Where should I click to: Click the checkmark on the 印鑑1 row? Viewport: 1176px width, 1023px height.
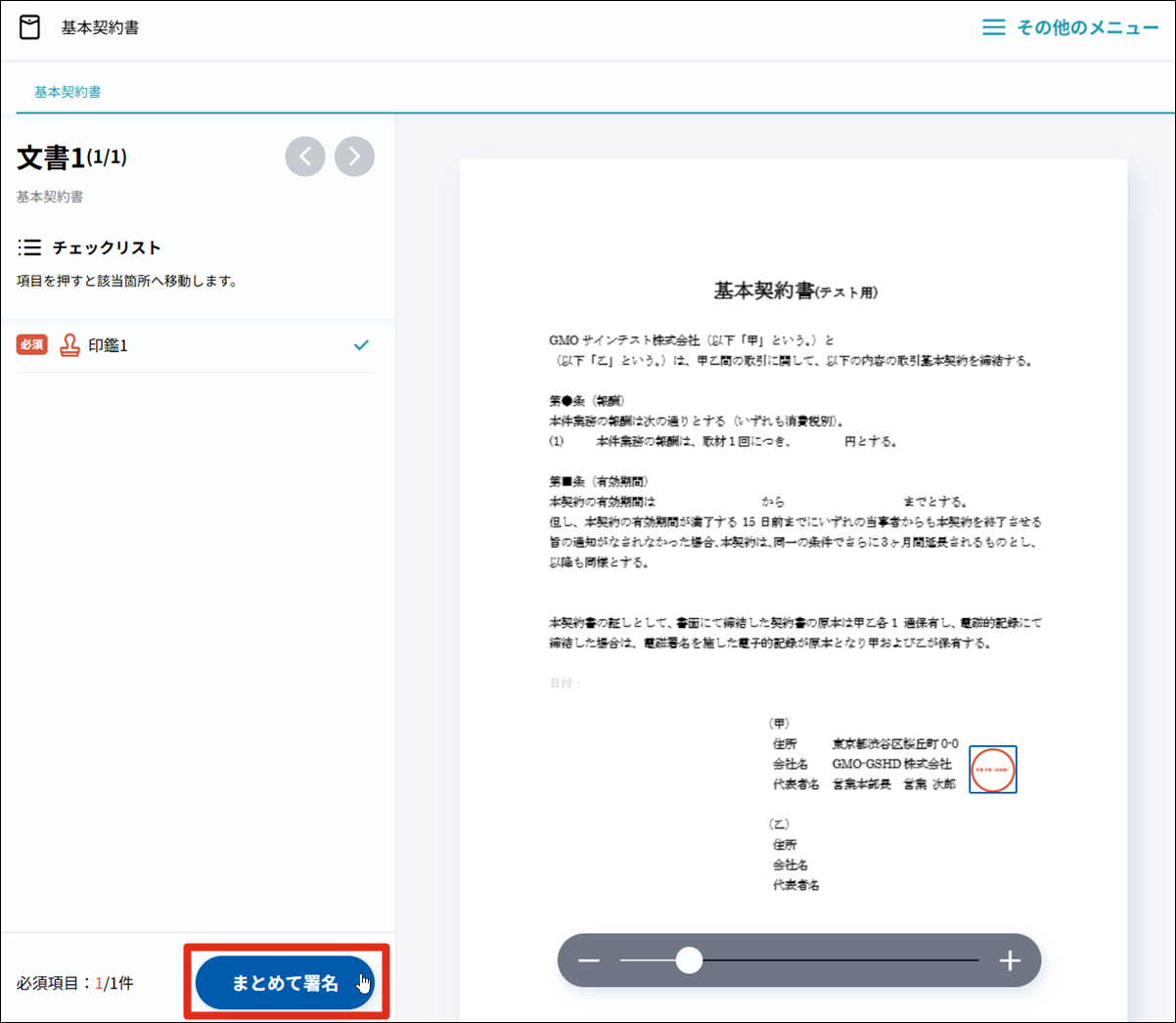pos(361,345)
